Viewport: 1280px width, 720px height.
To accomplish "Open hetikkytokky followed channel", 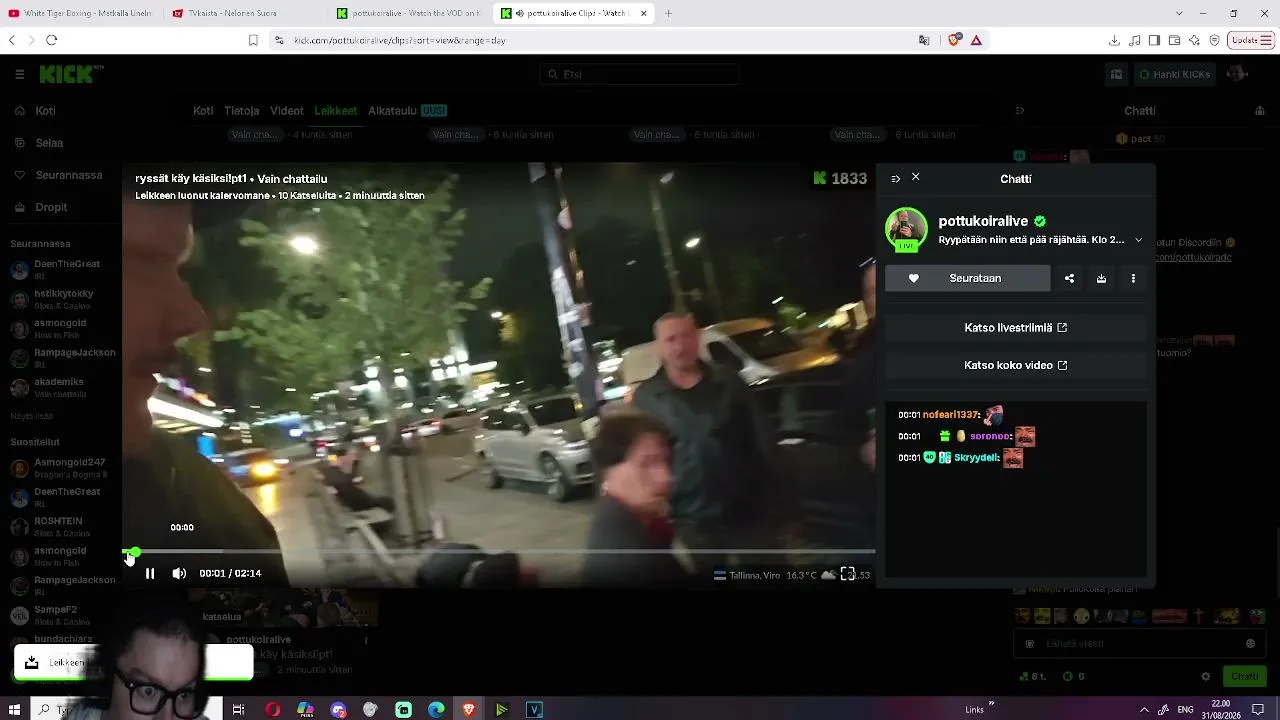I will (x=60, y=298).
